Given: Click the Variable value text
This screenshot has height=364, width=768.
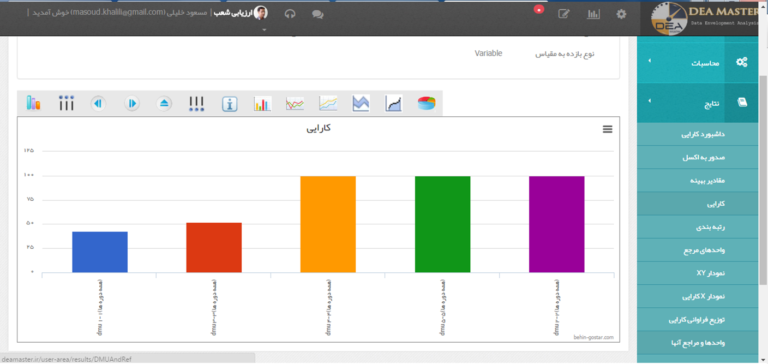Looking at the screenshot, I should pyautogui.click(x=488, y=53).
